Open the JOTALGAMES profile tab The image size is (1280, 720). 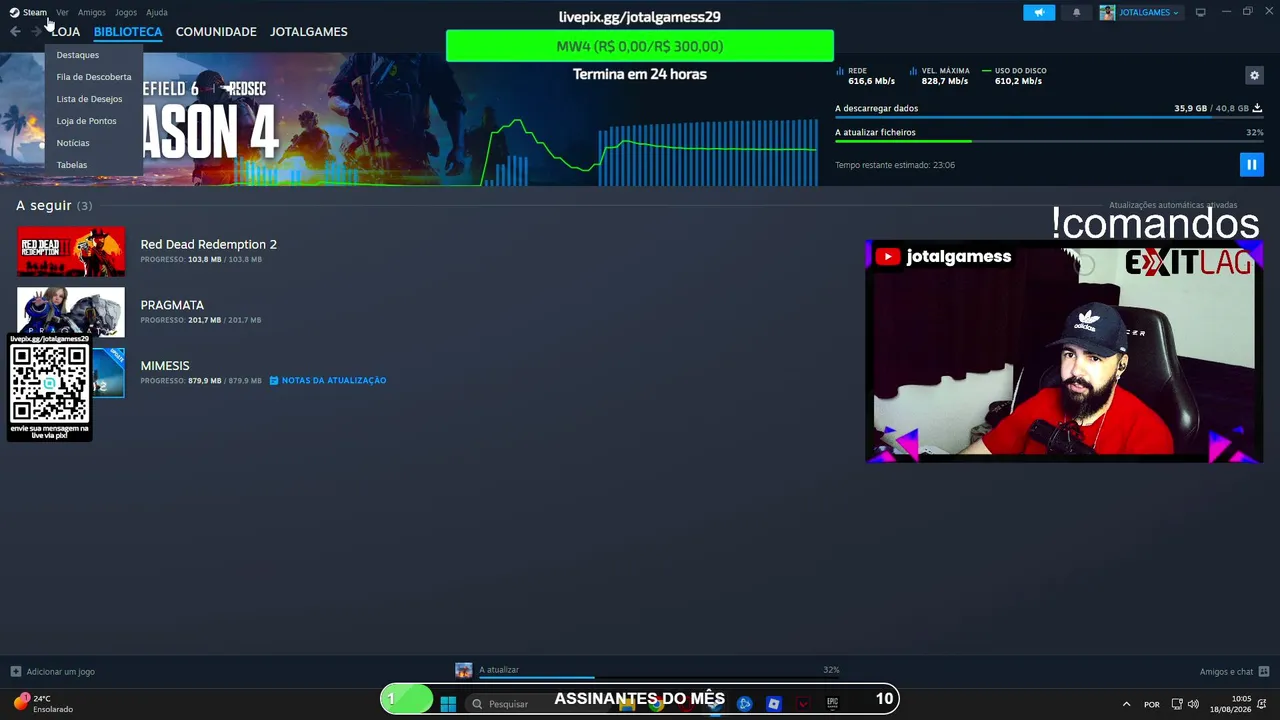(x=309, y=32)
